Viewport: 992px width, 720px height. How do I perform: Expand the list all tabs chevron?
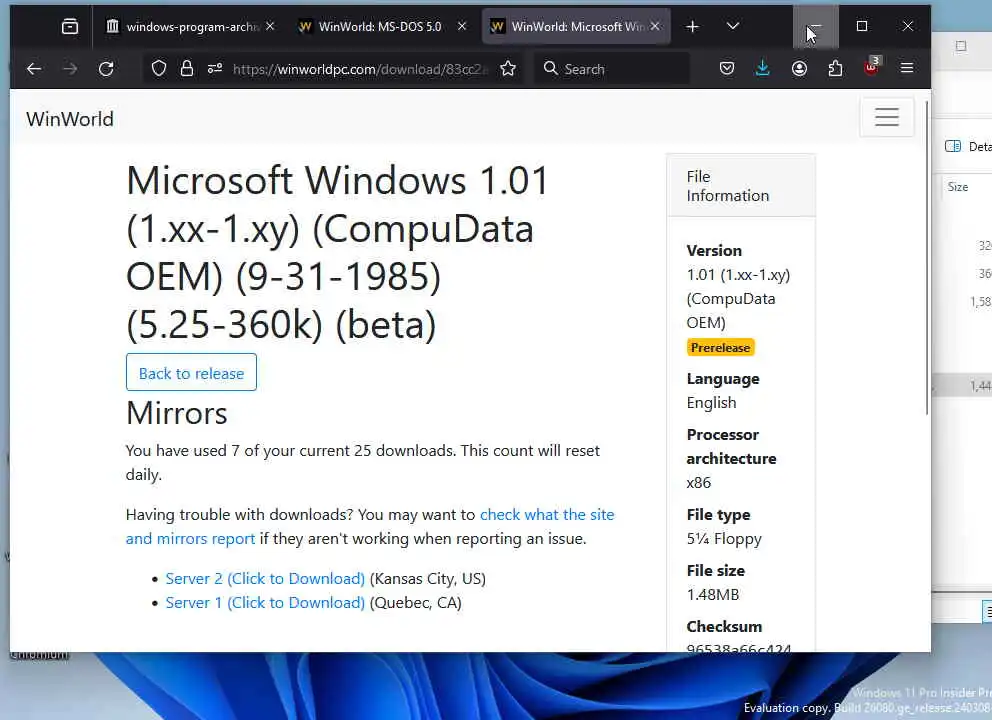click(x=733, y=26)
